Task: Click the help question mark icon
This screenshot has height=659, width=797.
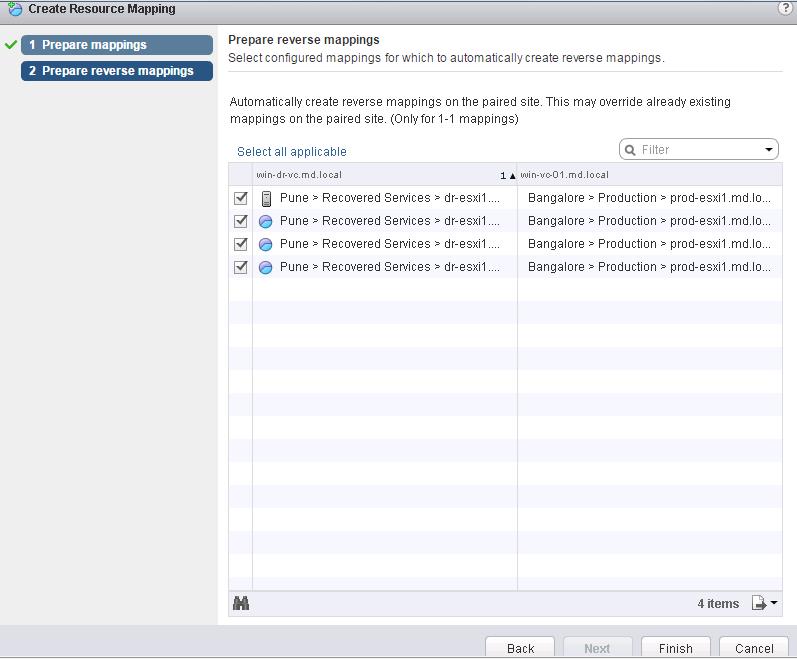Action: point(785,8)
